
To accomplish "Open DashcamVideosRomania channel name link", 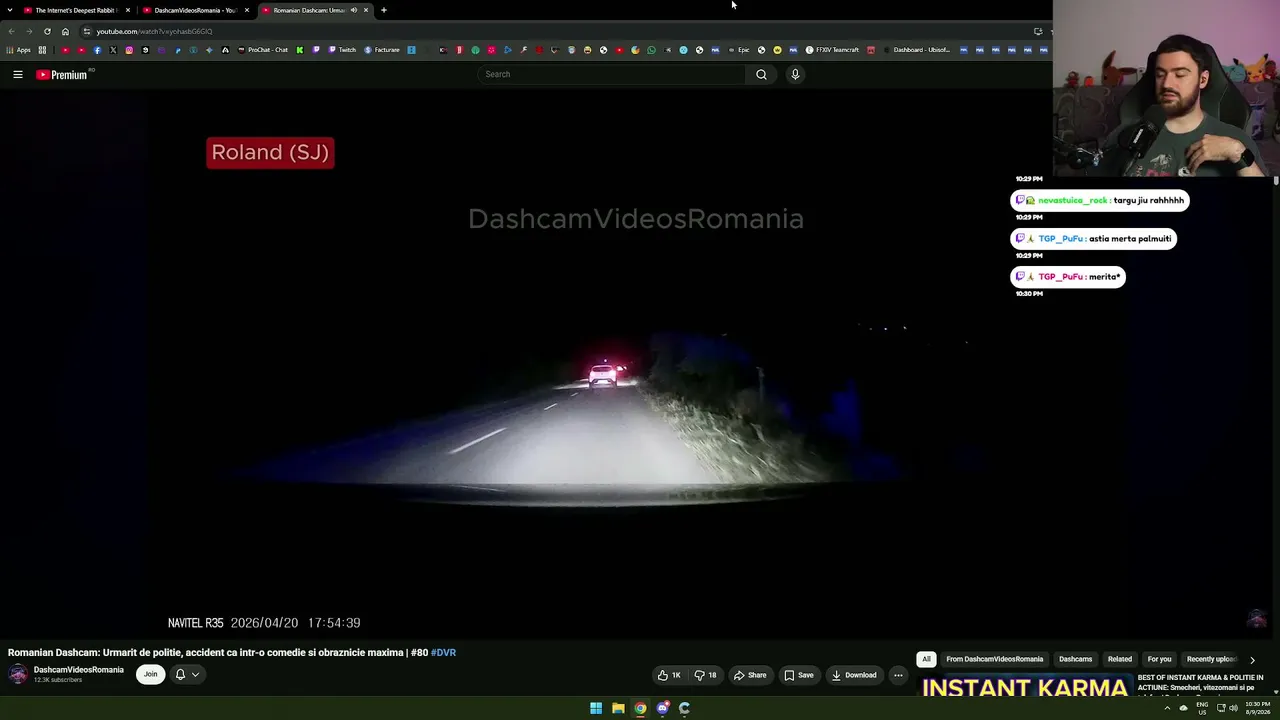I will pos(79,670).
